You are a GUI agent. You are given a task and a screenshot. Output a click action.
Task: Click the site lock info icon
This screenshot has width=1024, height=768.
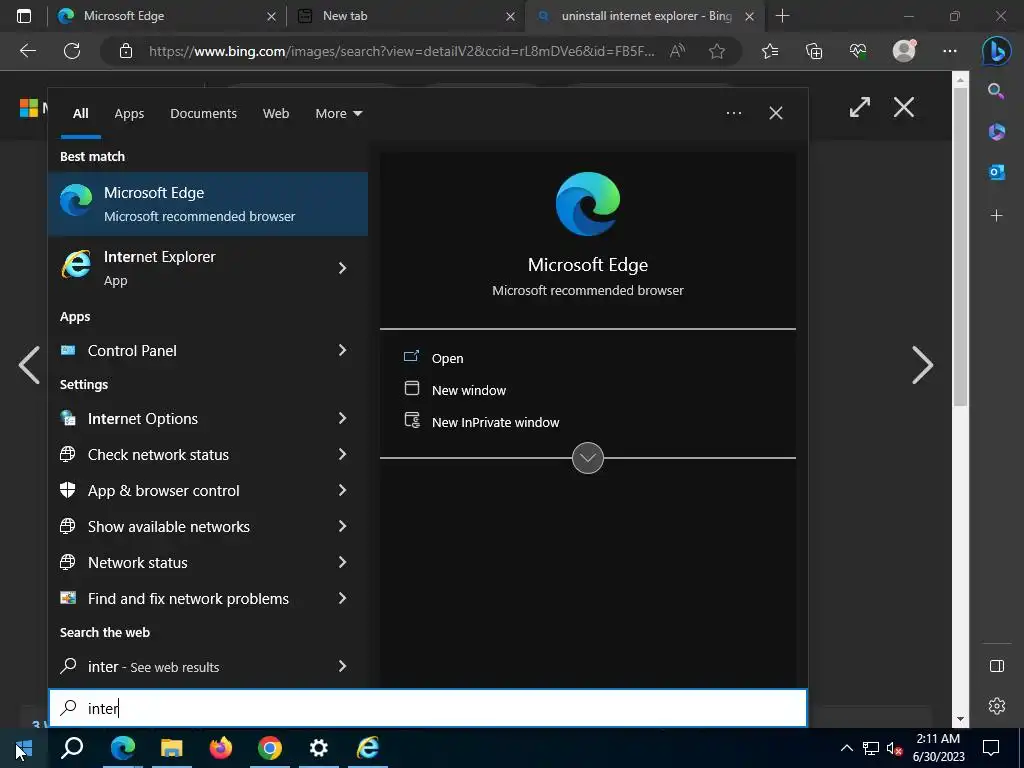click(x=126, y=51)
